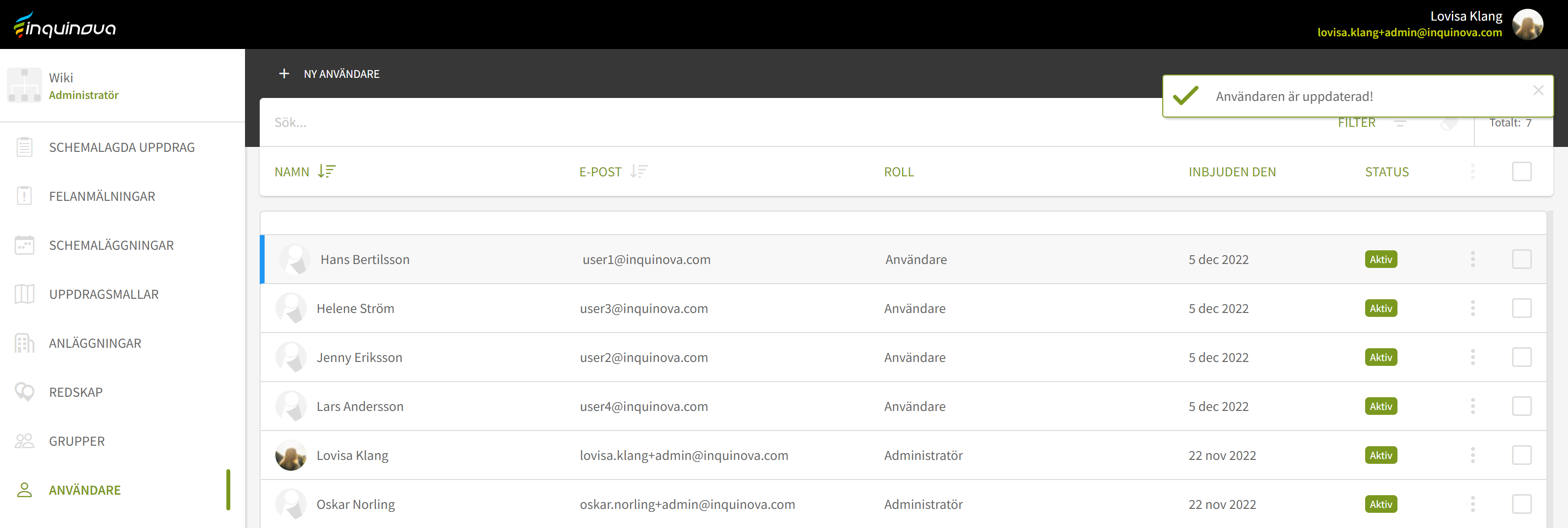
Task: Sort by email using the E-POST sort icon
Action: pos(638,171)
